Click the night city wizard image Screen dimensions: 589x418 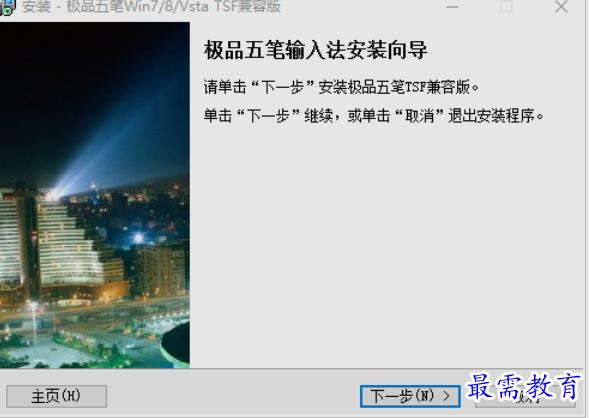pos(95,195)
